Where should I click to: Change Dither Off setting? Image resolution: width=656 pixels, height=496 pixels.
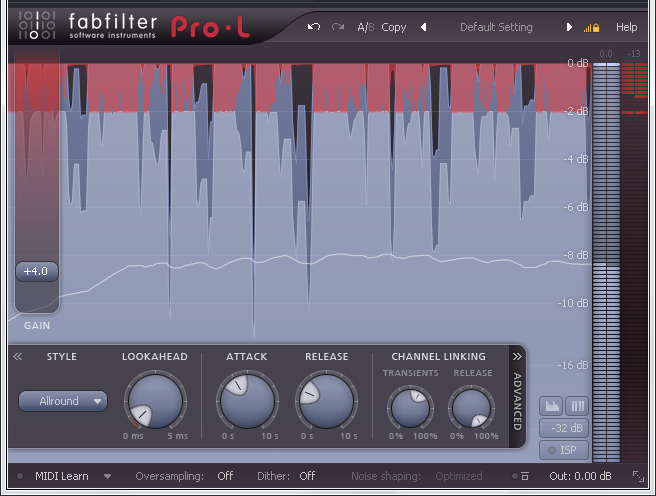click(x=307, y=476)
